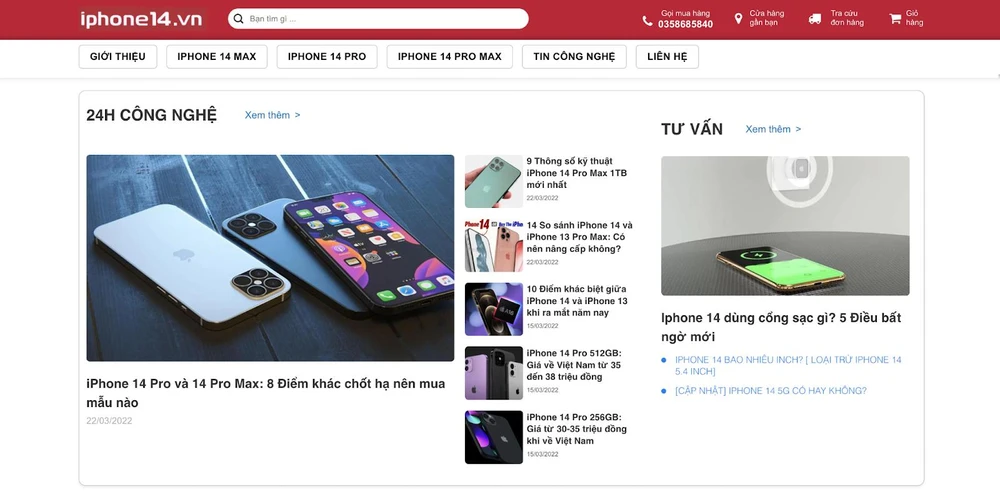Click the phone call icon

[647, 20]
